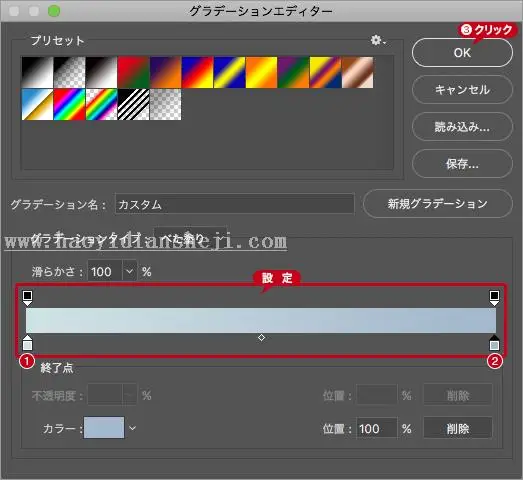Click the 読み込み... load button
This screenshot has height=480, width=523.
(x=462, y=127)
